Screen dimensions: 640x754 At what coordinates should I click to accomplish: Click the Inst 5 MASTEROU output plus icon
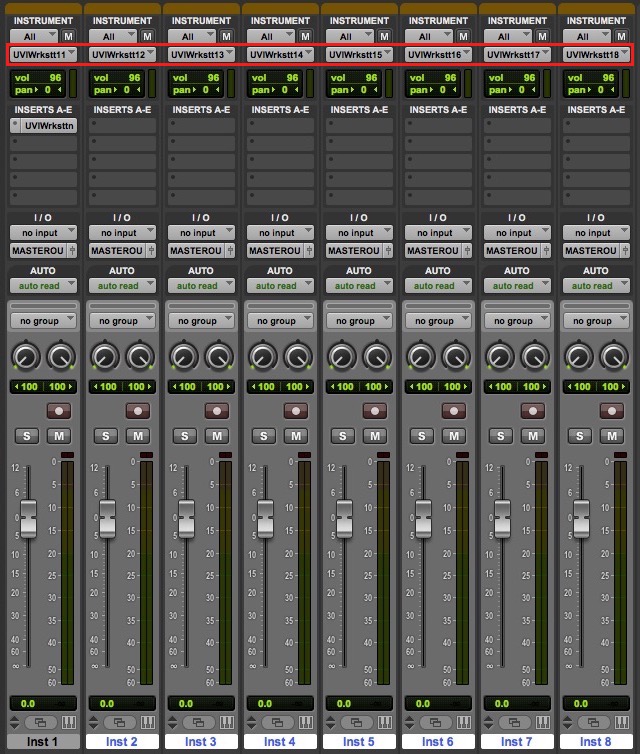[x=388, y=251]
